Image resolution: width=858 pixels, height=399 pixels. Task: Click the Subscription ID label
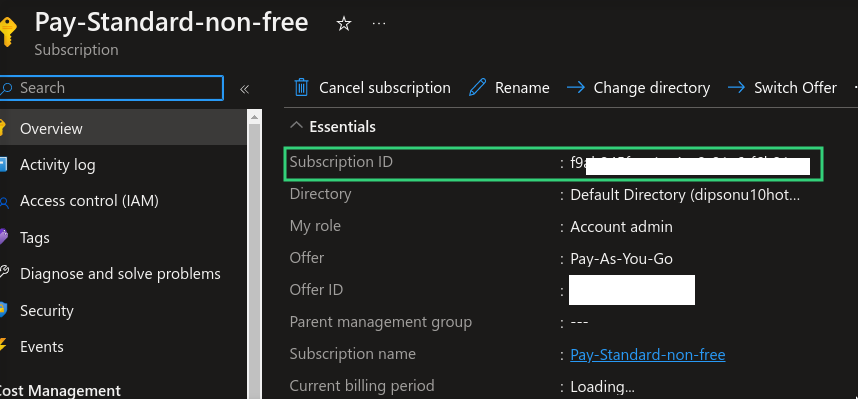click(341, 162)
